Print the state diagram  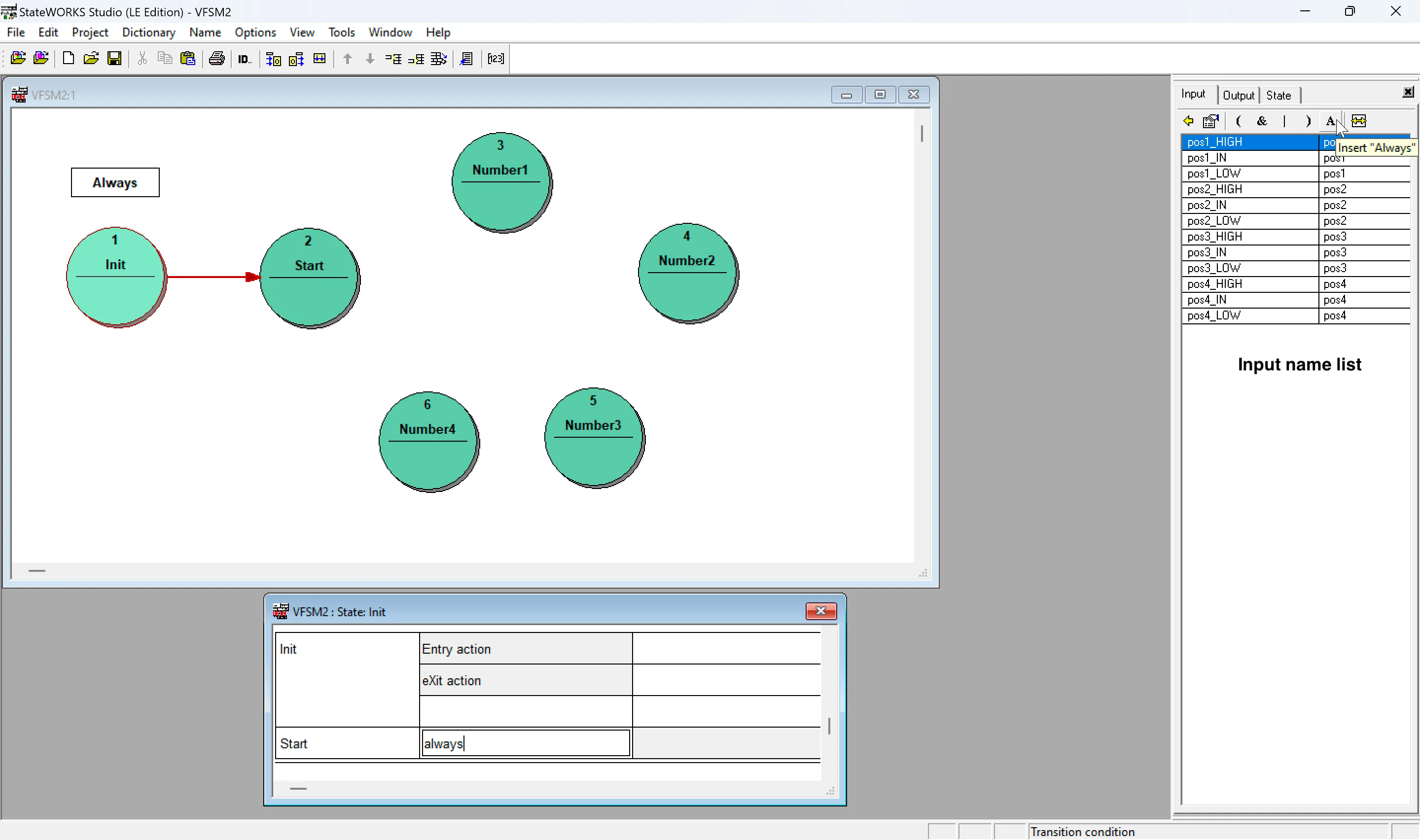pyautogui.click(x=217, y=58)
